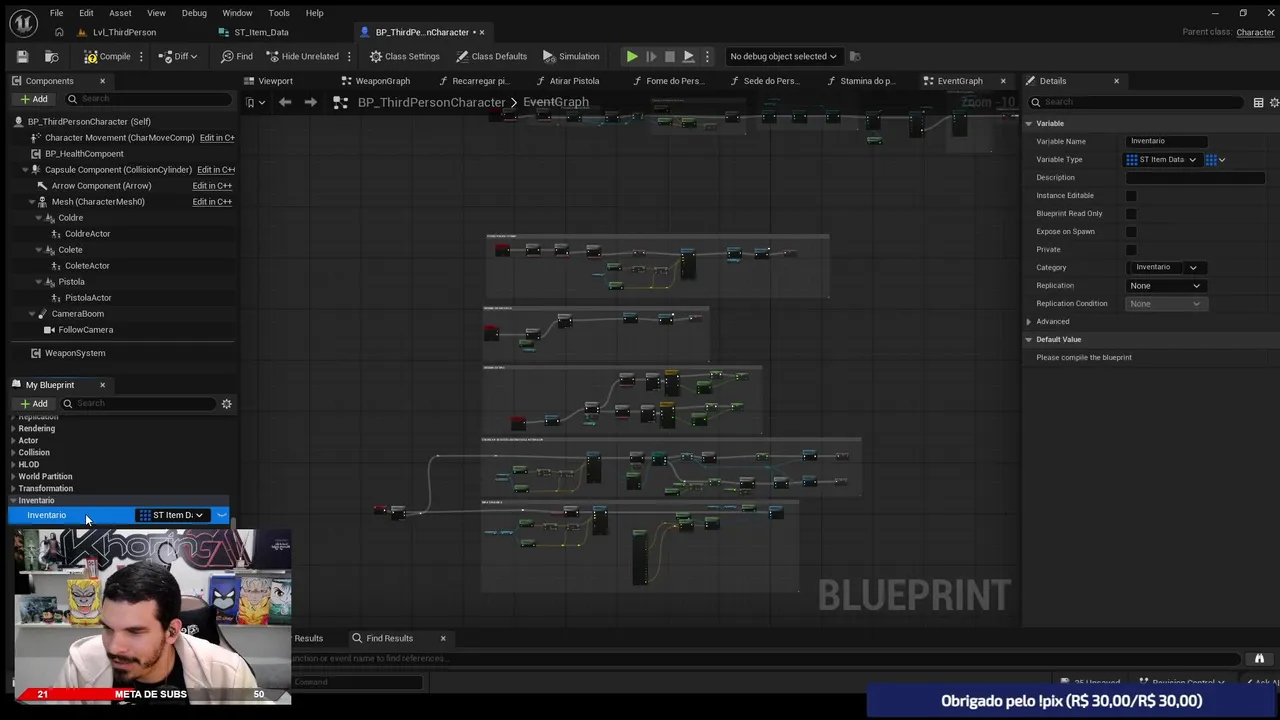Click Edit in C++ for Arrow Component
The width and height of the screenshot is (1280, 720).
(212, 186)
